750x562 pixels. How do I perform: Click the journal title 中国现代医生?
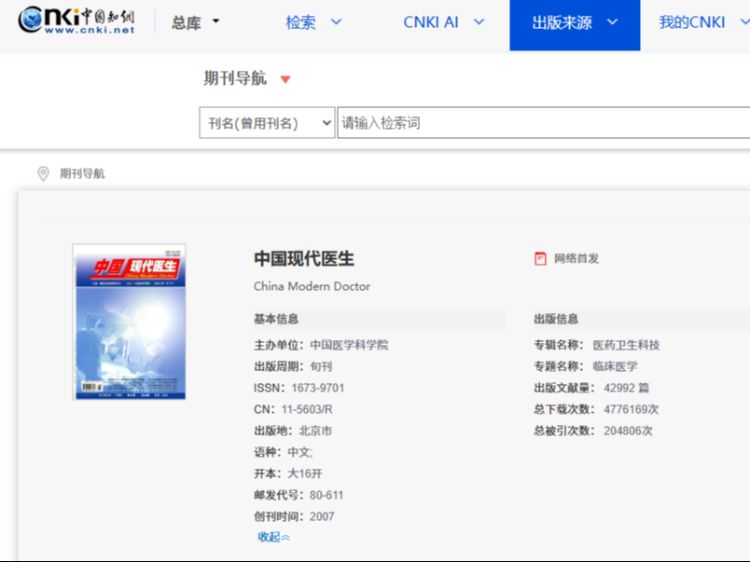(304, 259)
